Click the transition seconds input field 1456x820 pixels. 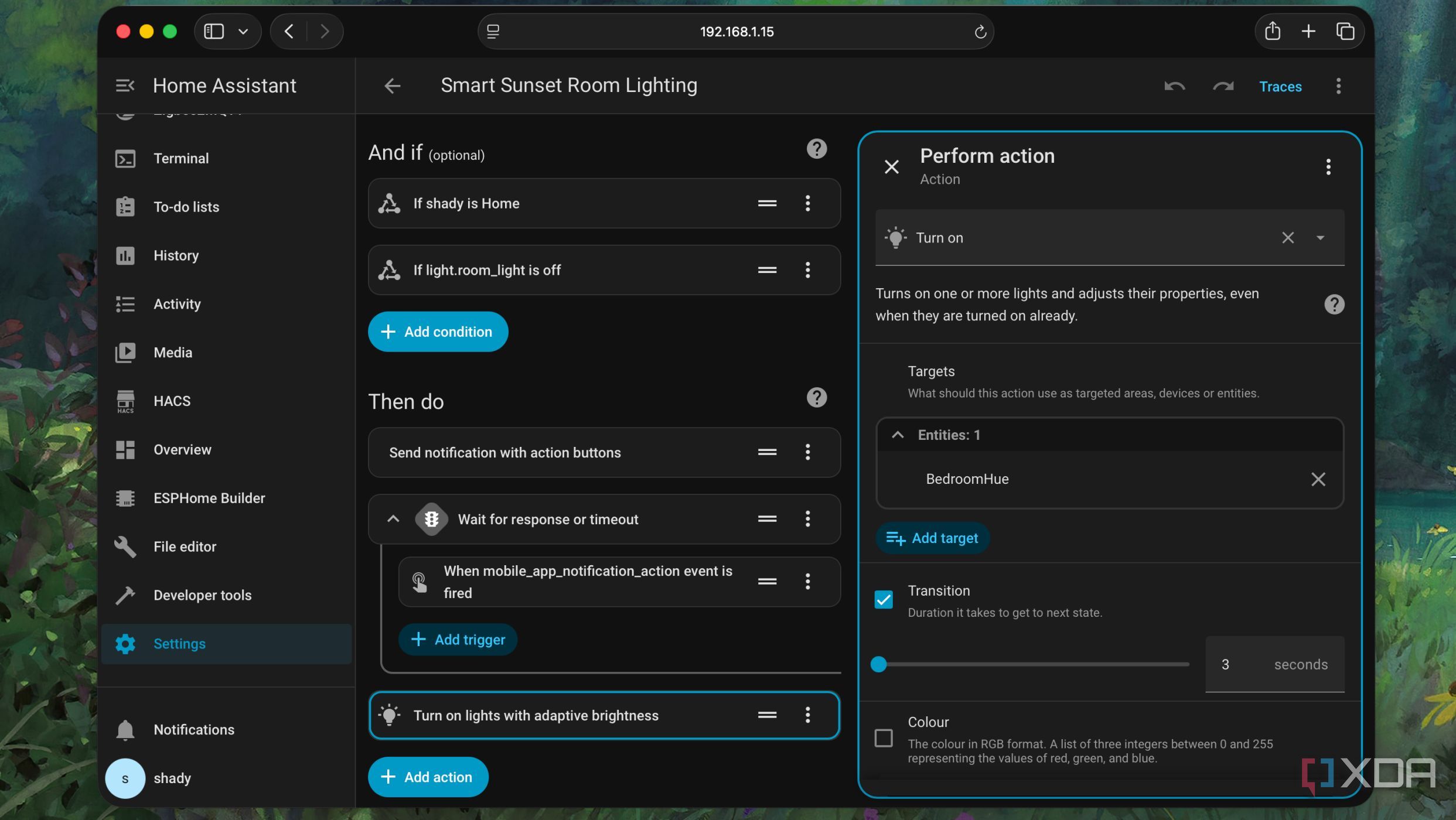(1274, 664)
